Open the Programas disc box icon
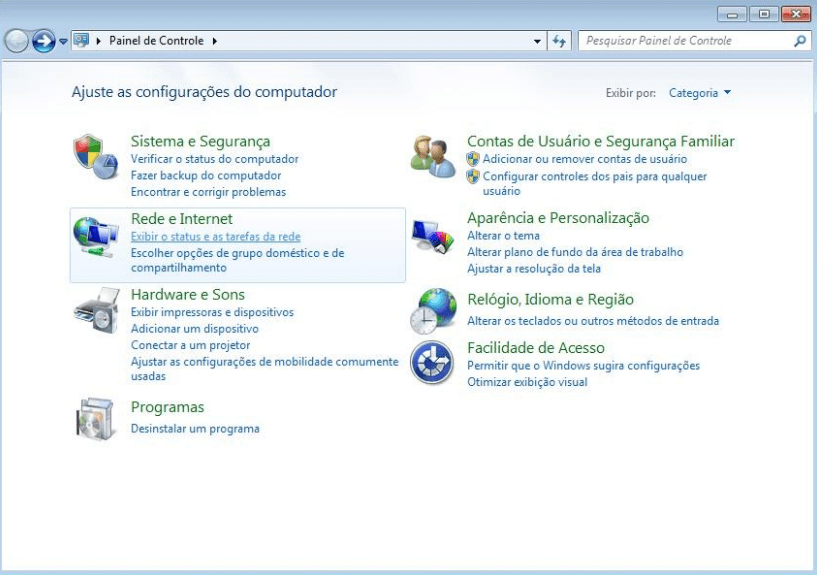The image size is (817, 575). 95,419
